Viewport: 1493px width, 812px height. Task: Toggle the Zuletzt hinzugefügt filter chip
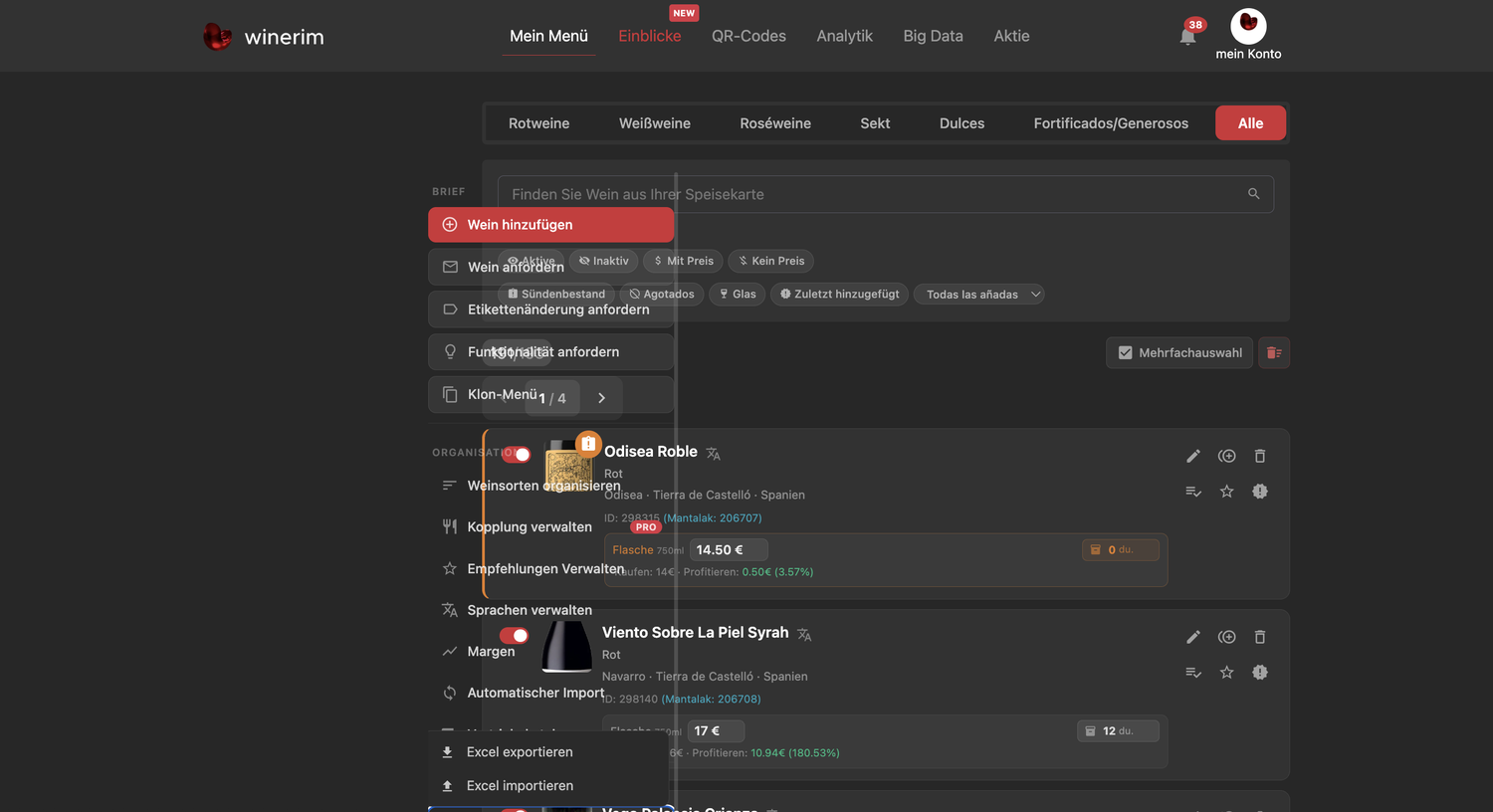click(839, 294)
